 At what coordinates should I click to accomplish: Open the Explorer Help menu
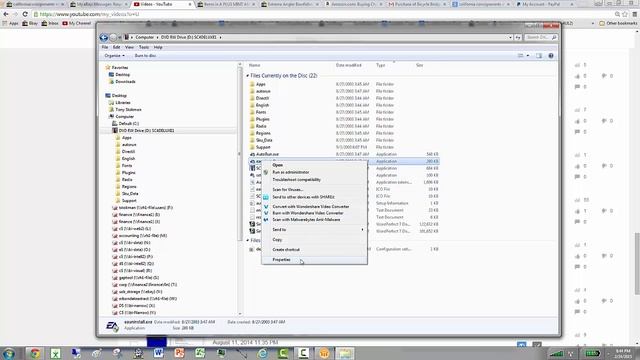pos(158,47)
